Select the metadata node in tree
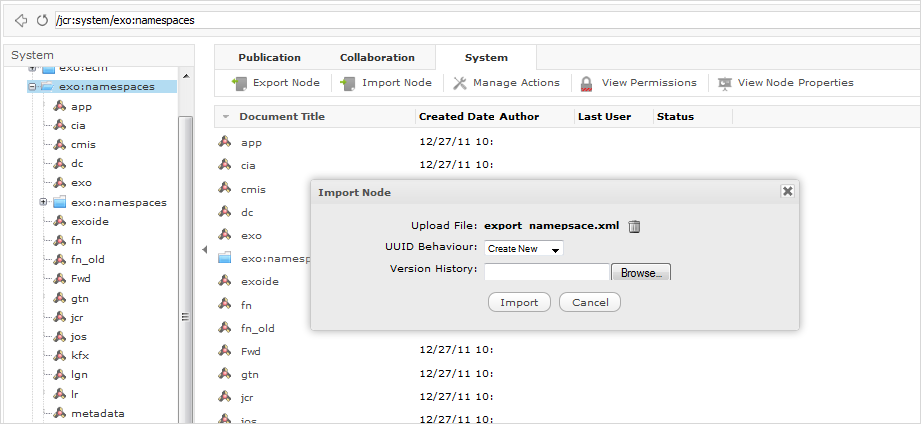The image size is (921, 424). coord(97,412)
